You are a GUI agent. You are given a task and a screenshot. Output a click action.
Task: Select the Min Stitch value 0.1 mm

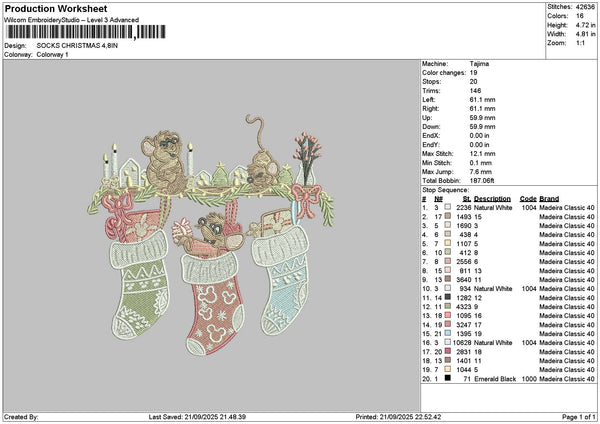click(481, 163)
